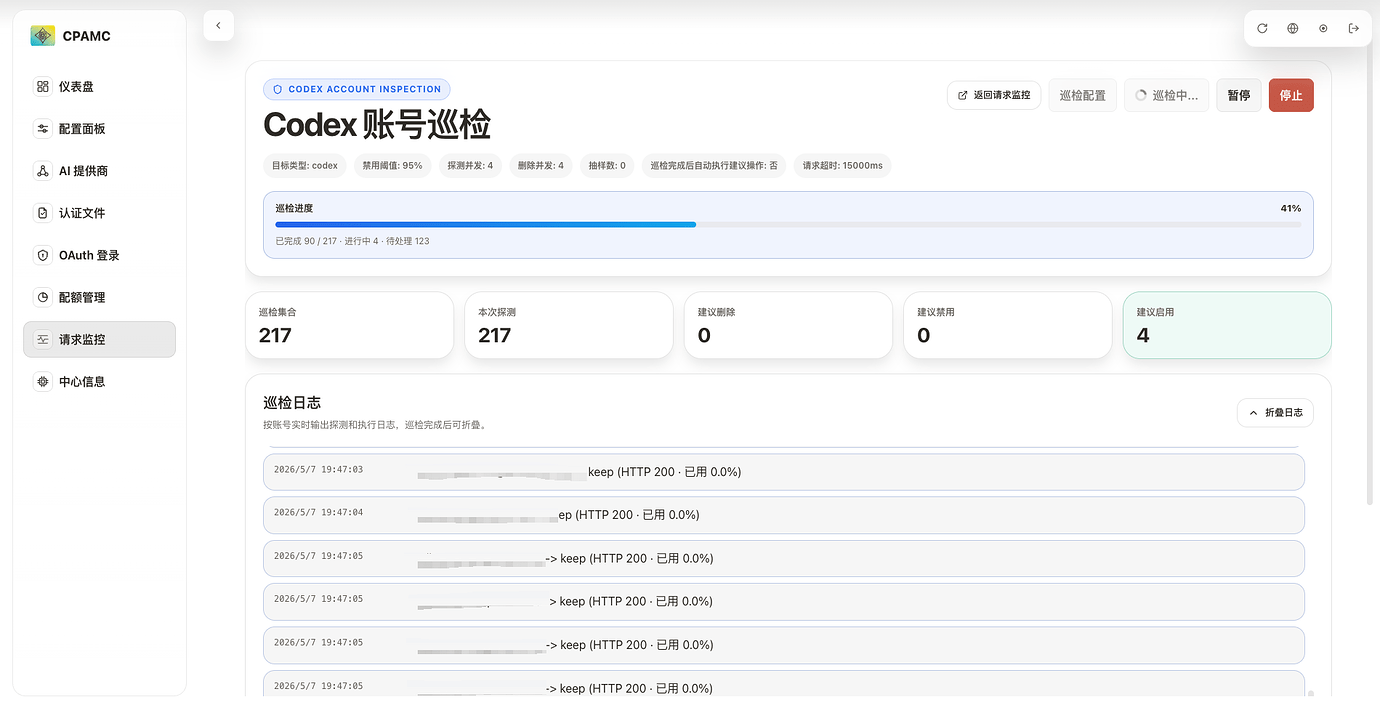Click the 认证文件 document icon
Image resolution: width=1380 pixels, height=712 pixels.
coord(42,213)
